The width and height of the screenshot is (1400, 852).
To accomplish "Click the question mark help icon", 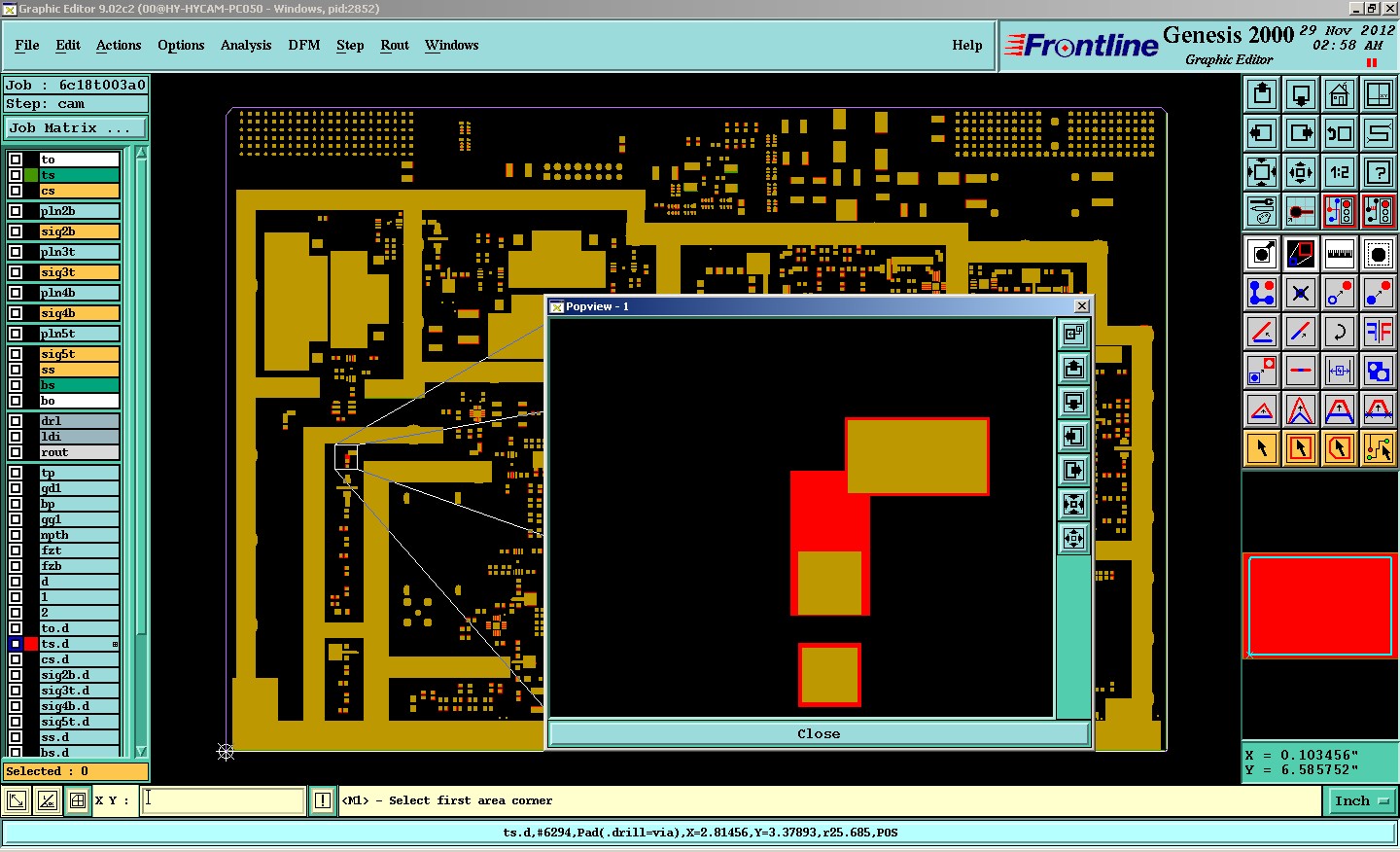I will (1379, 172).
